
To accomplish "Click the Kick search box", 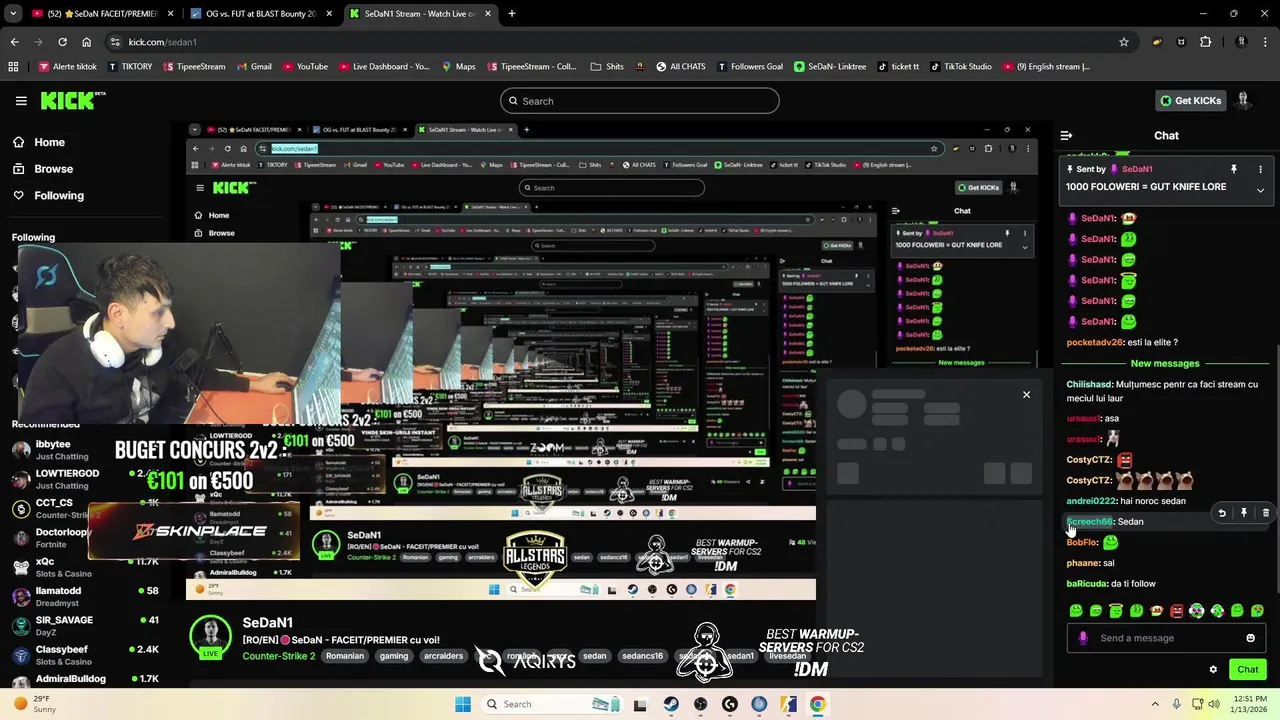I will point(640,101).
